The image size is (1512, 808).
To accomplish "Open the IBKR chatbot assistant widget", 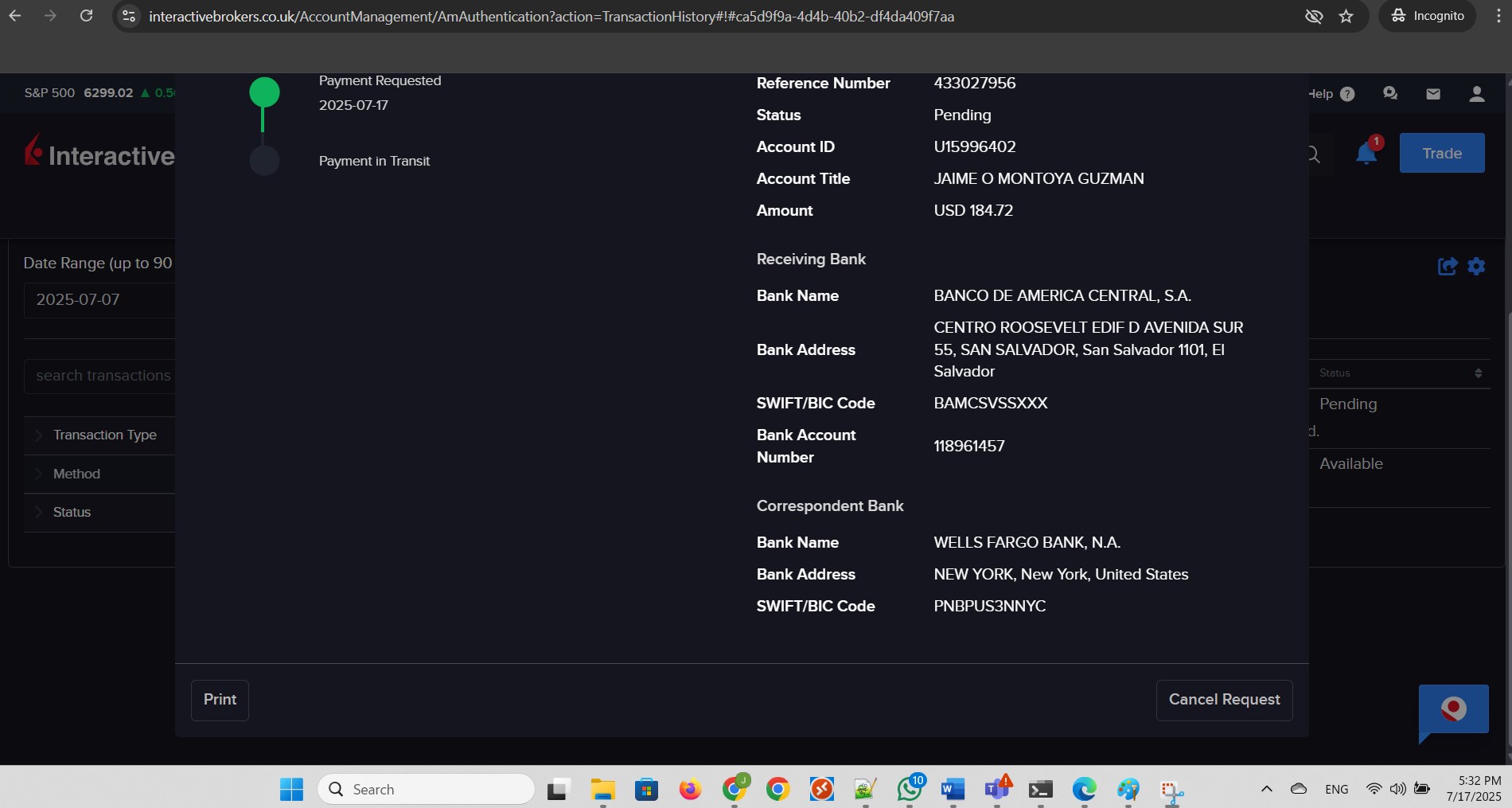I will coord(1453,709).
